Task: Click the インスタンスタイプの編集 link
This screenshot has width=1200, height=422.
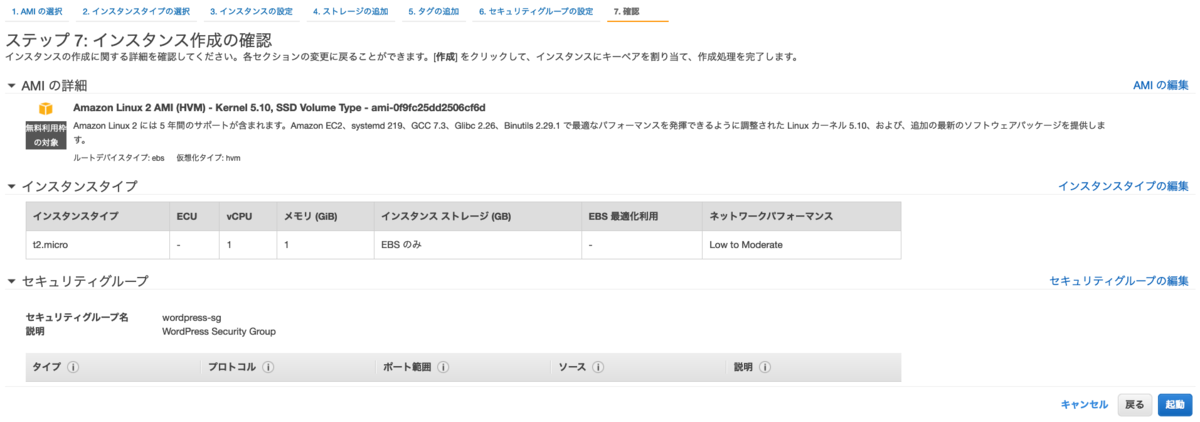Action: point(1124,186)
